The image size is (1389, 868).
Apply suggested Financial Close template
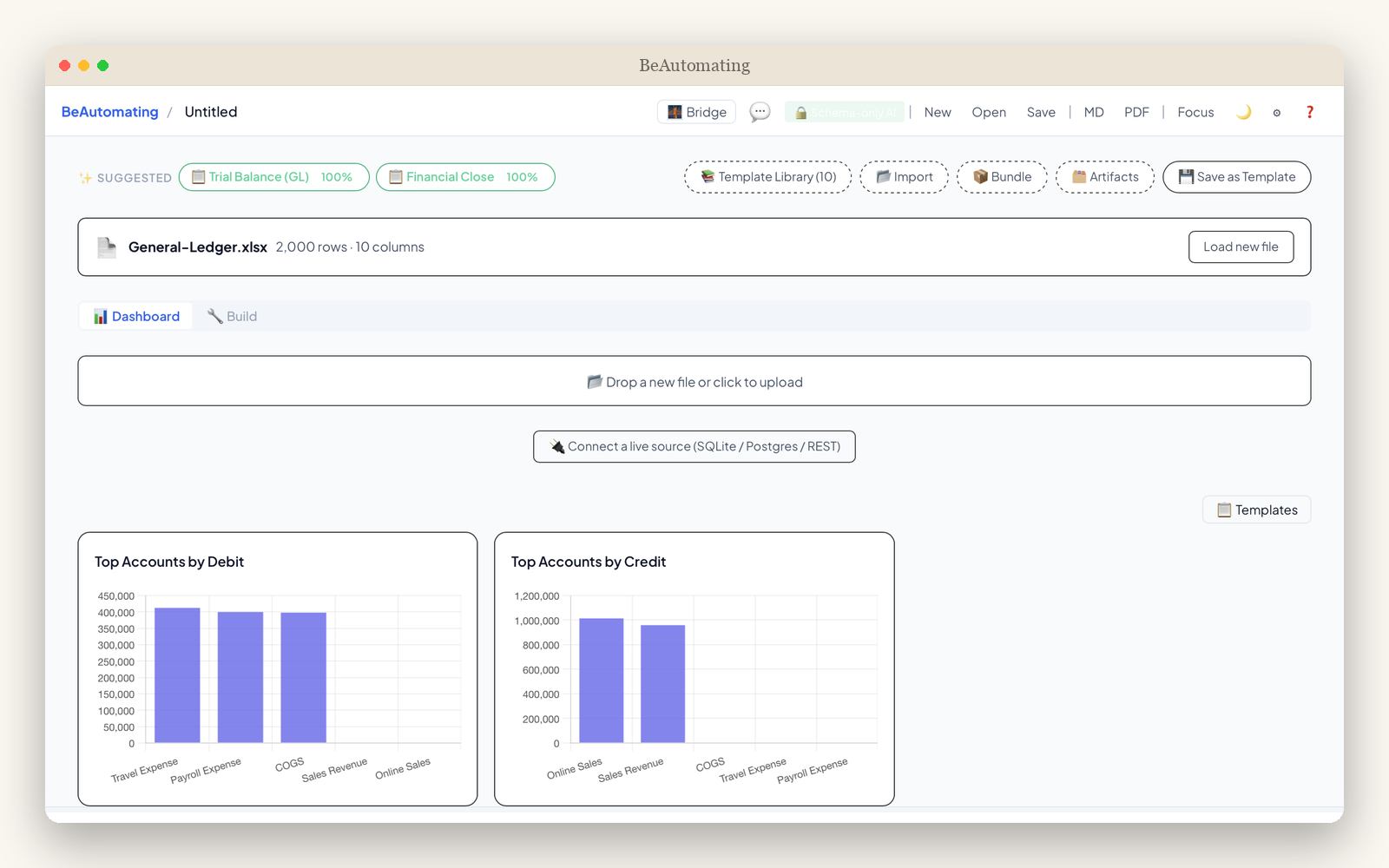[x=465, y=177]
